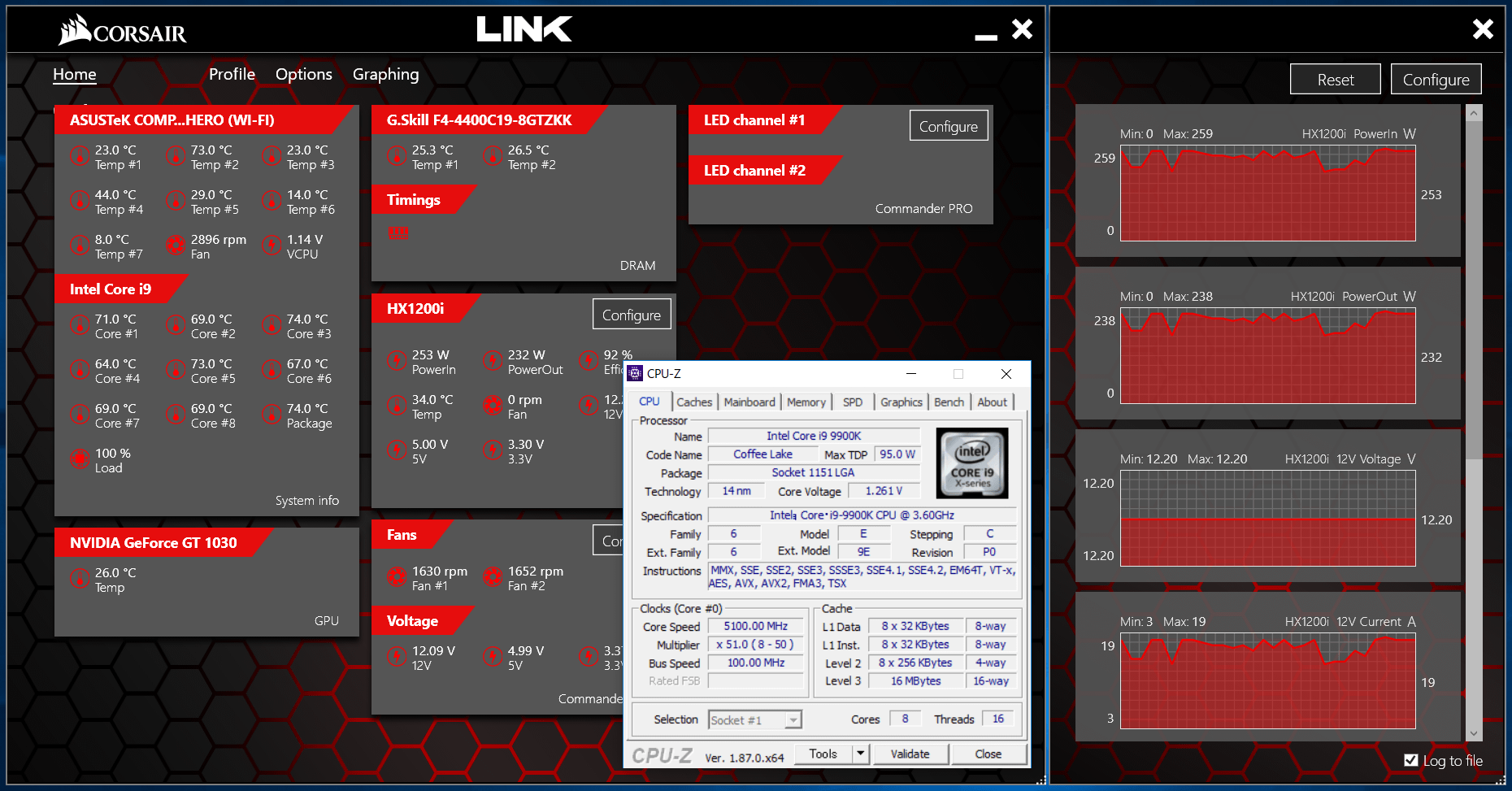Go to the Home page link

click(x=75, y=74)
